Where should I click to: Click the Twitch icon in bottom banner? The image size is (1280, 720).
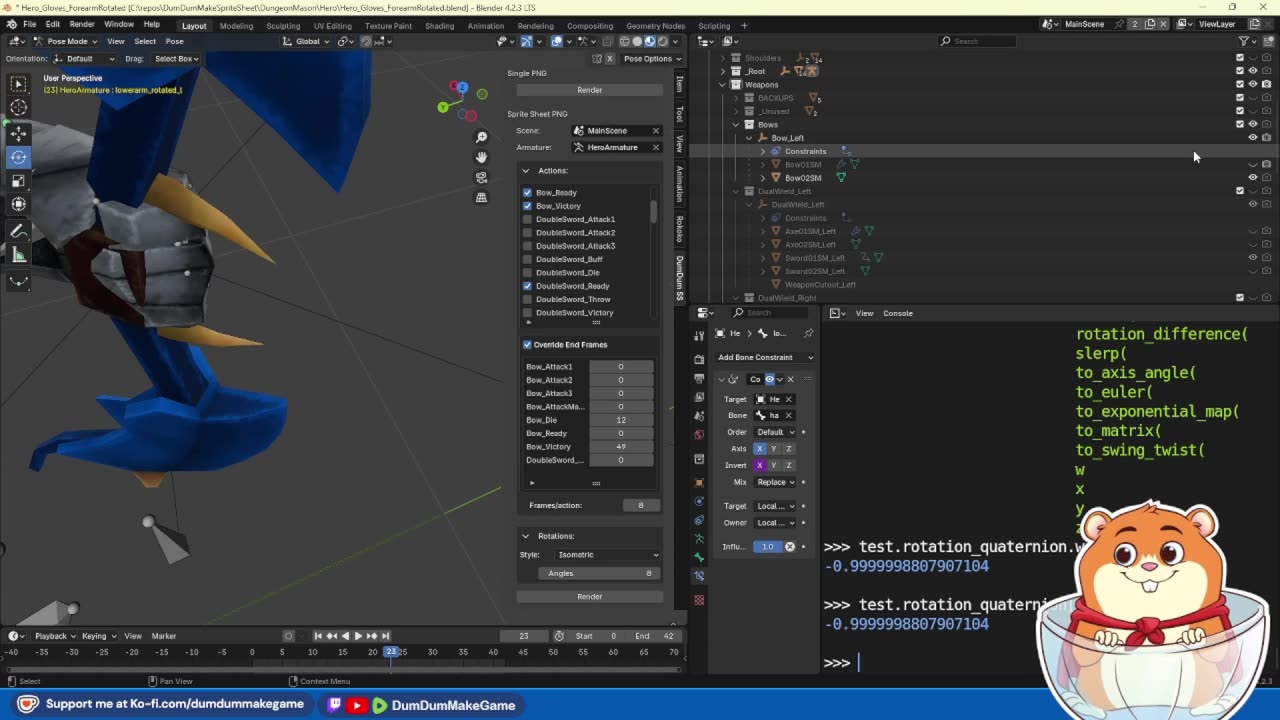[335, 705]
